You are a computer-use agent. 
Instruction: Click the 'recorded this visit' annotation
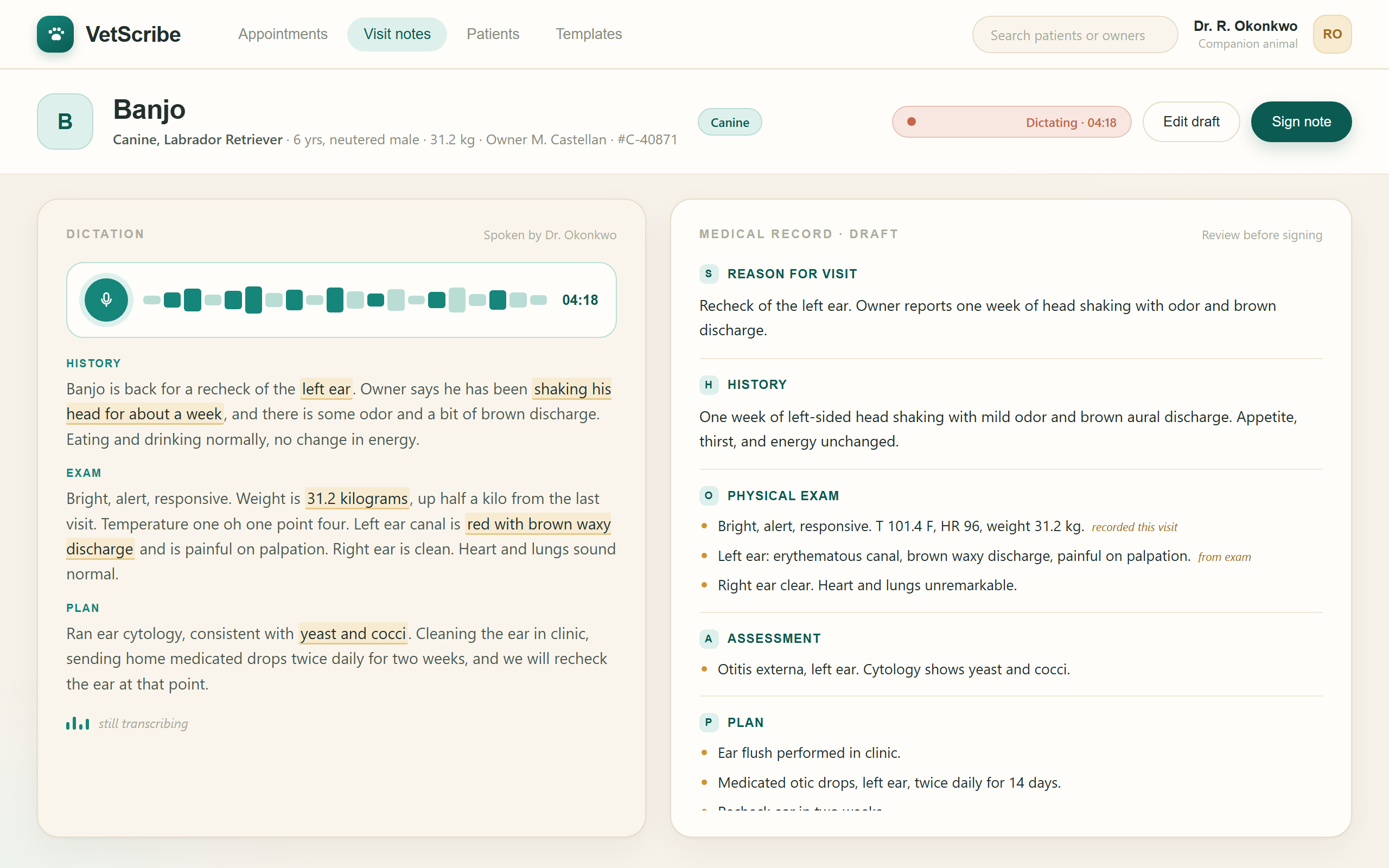1134,527
